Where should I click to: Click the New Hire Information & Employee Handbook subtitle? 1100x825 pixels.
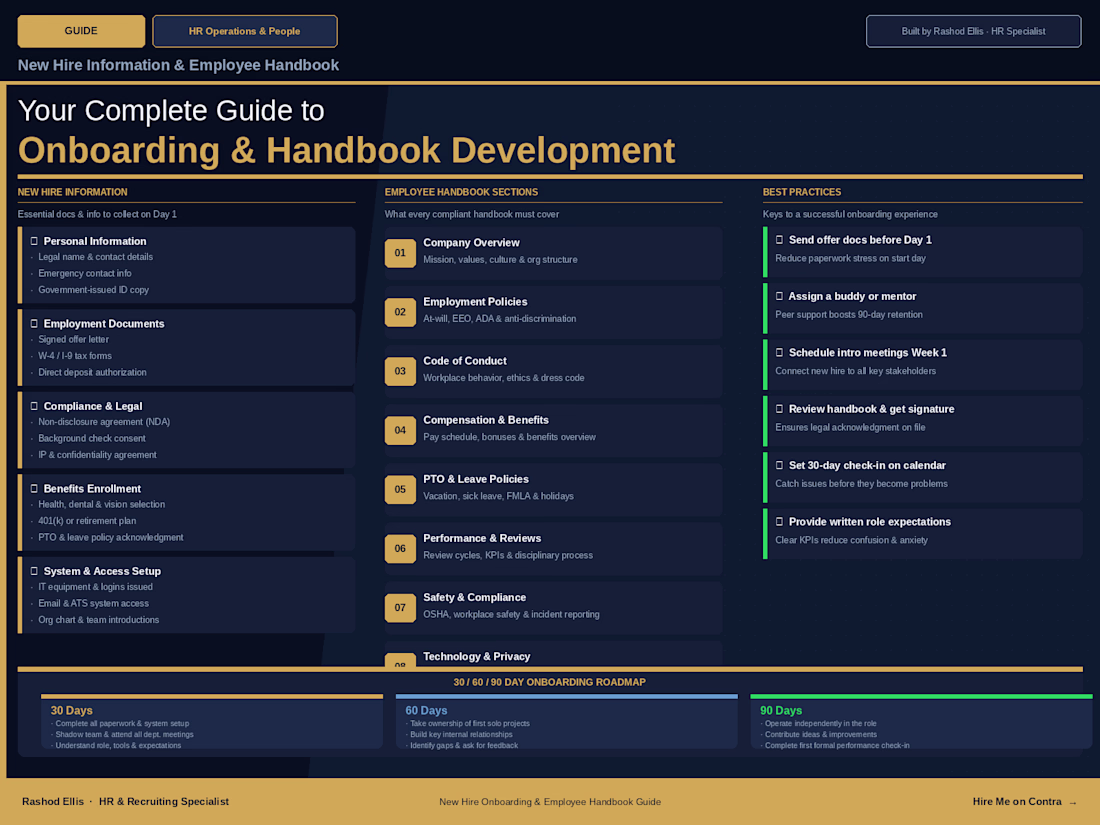(x=178, y=65)
